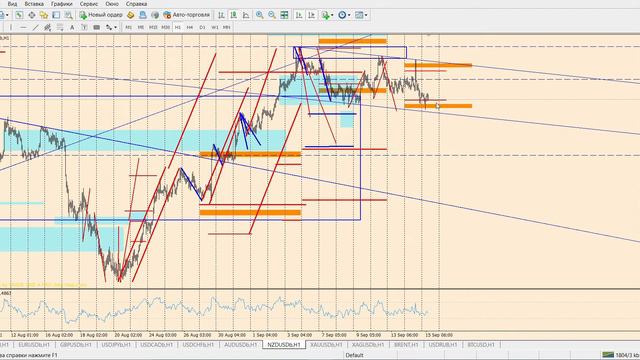Open the Вид menu

(x=12, y=4)
